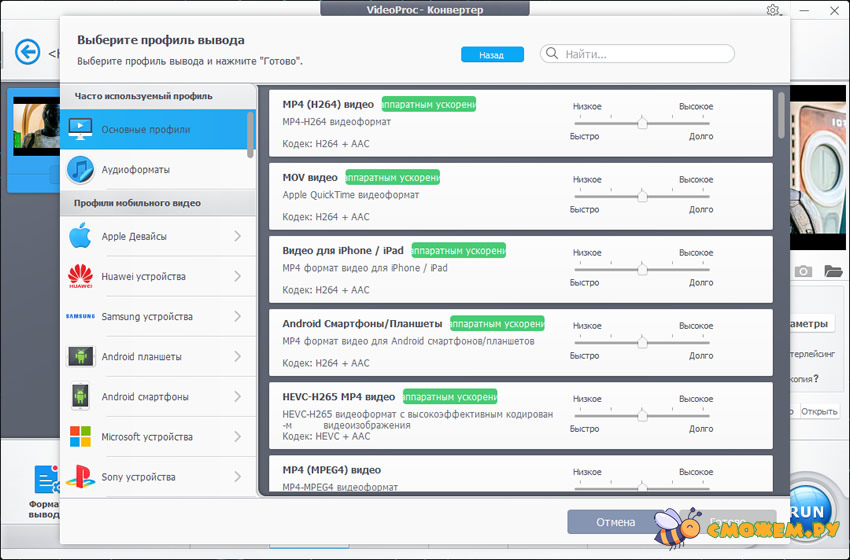The image size is (850, 560).
Task: Click the left category list scrollbar
Action: [x=250, y=134]
